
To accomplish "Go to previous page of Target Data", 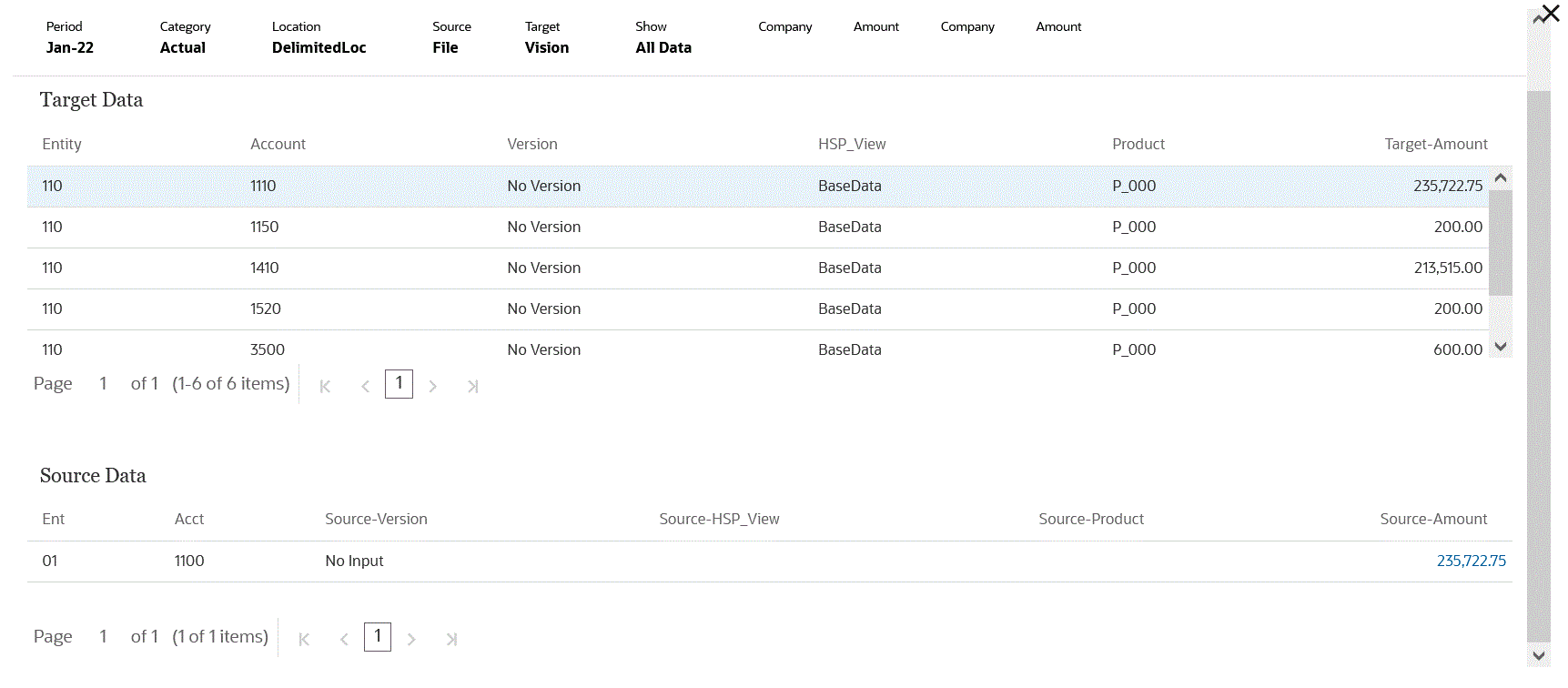I will coord(365,386).
